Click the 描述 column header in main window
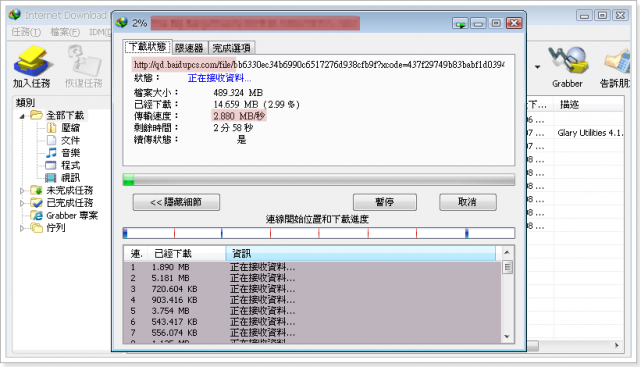Screen dimensions: 640x367 588,105
